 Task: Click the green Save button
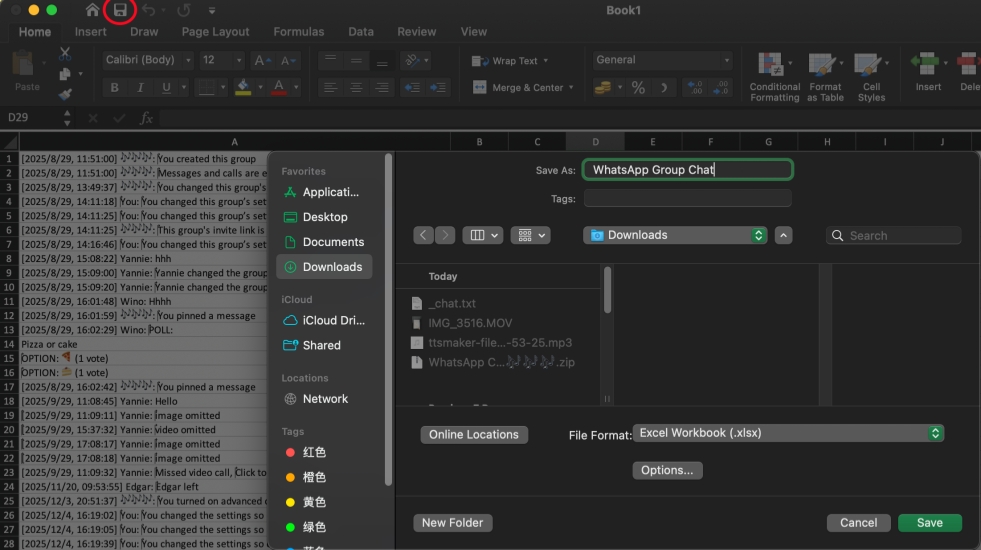pyautogui.click(x=929, y=523)
